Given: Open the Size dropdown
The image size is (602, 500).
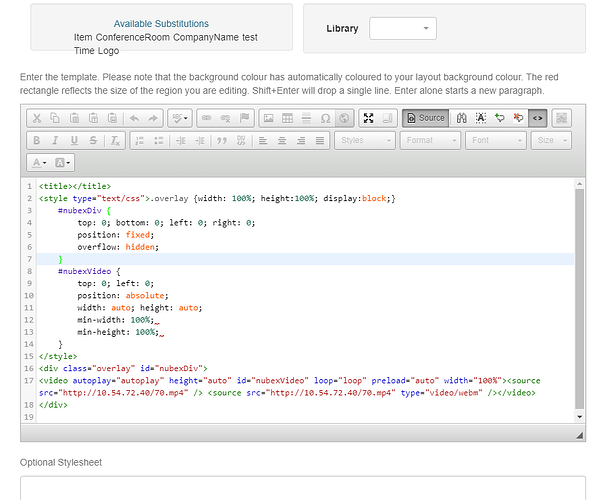Looking at the screenshot, I should pyautogui.click(x=551, y=141).
